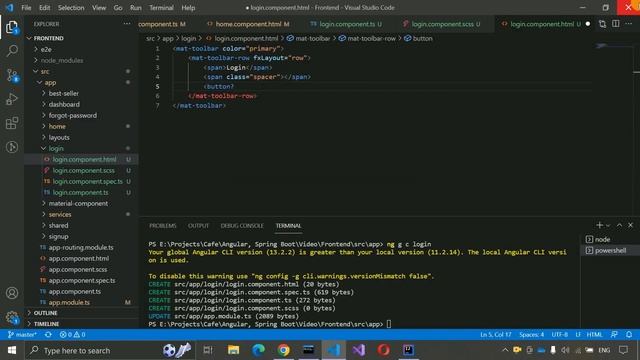640x360 pixels.
Task: Split the editor to the right
Action: (x=616, y=24)
